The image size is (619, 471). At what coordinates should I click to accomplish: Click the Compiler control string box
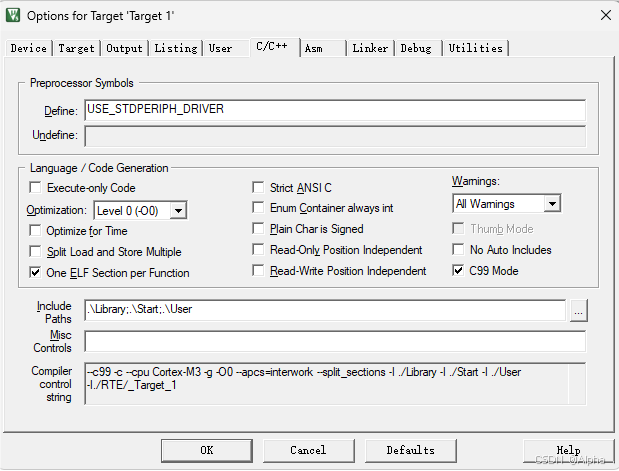pos(335,384)
